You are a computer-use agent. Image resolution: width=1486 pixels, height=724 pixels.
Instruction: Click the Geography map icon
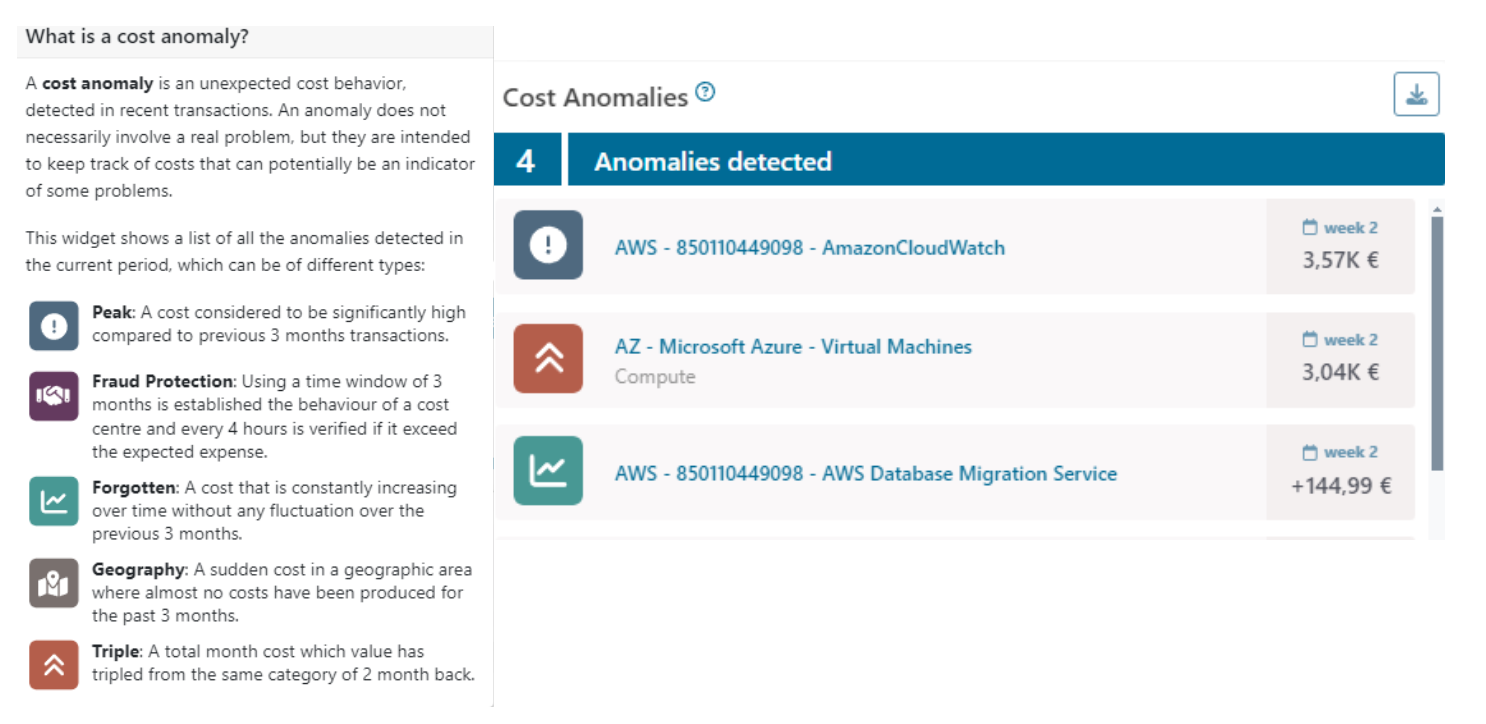click(x=54, y=583)
